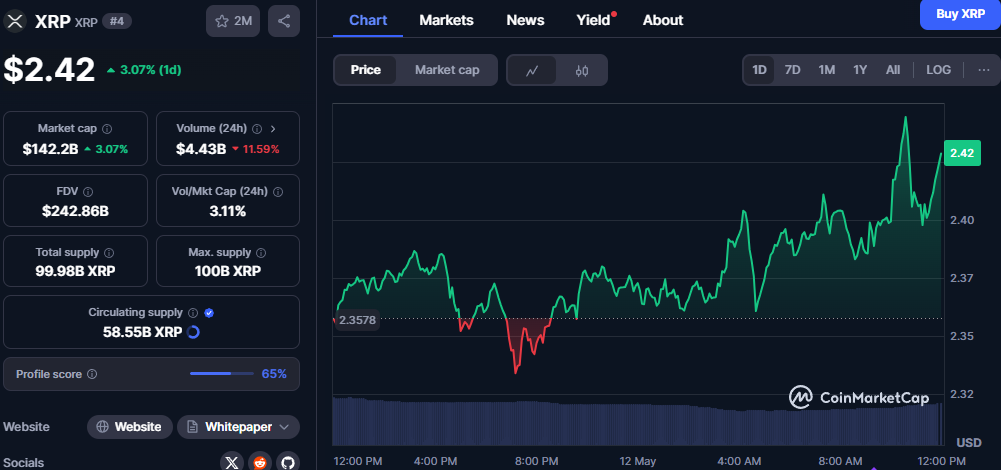The width and height of the screenshot is (1001, 470).
Task: Switch to the Chart tab
Action: coord(368,20)
